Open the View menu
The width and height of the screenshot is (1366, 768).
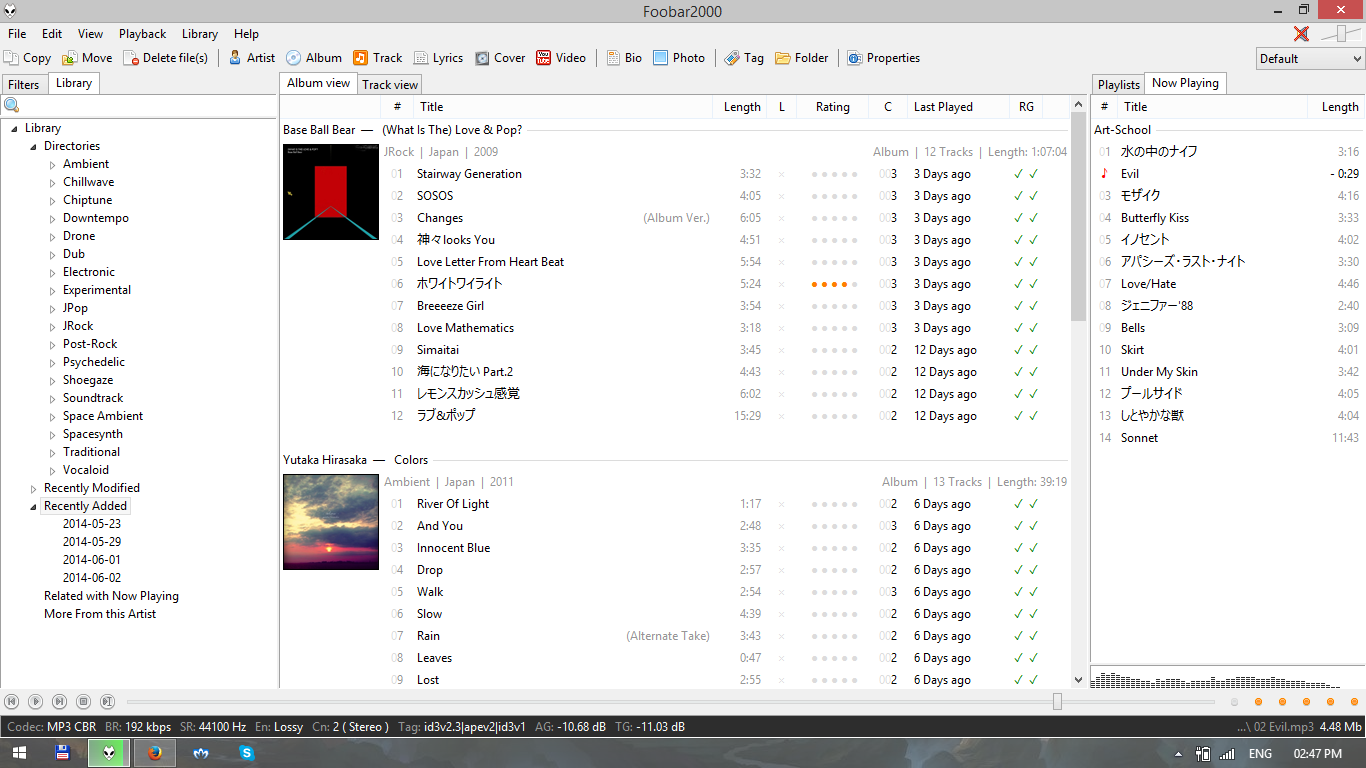click(x=90, y=34)
